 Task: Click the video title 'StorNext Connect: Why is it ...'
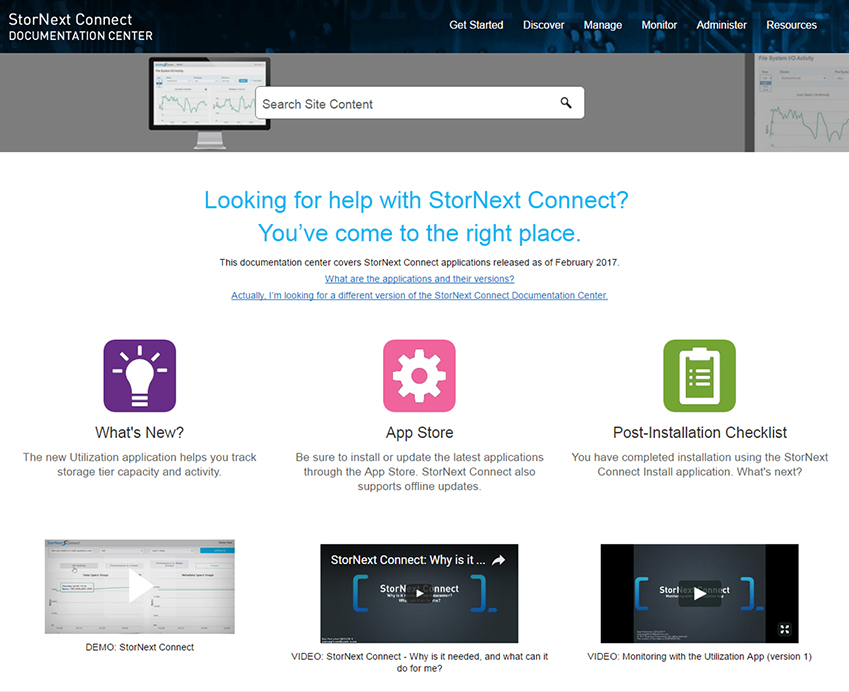click(x=408, y=560)
